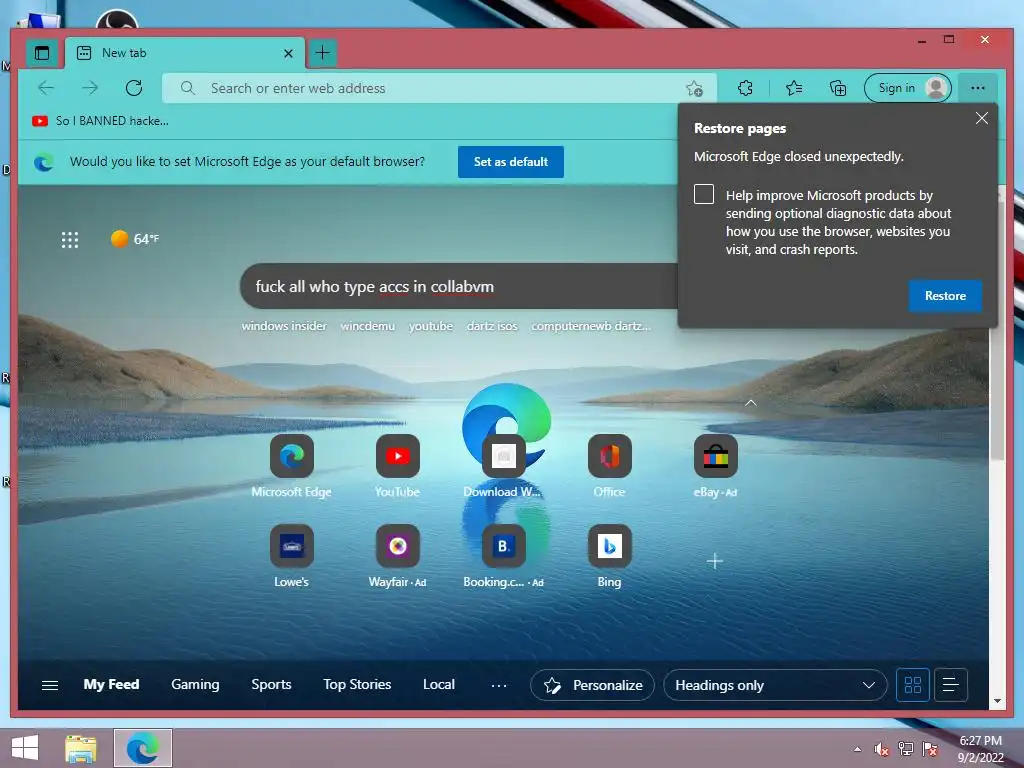Click the Sign in profile button
Viewport: 1024px width, 768px height.
(908, 88)
